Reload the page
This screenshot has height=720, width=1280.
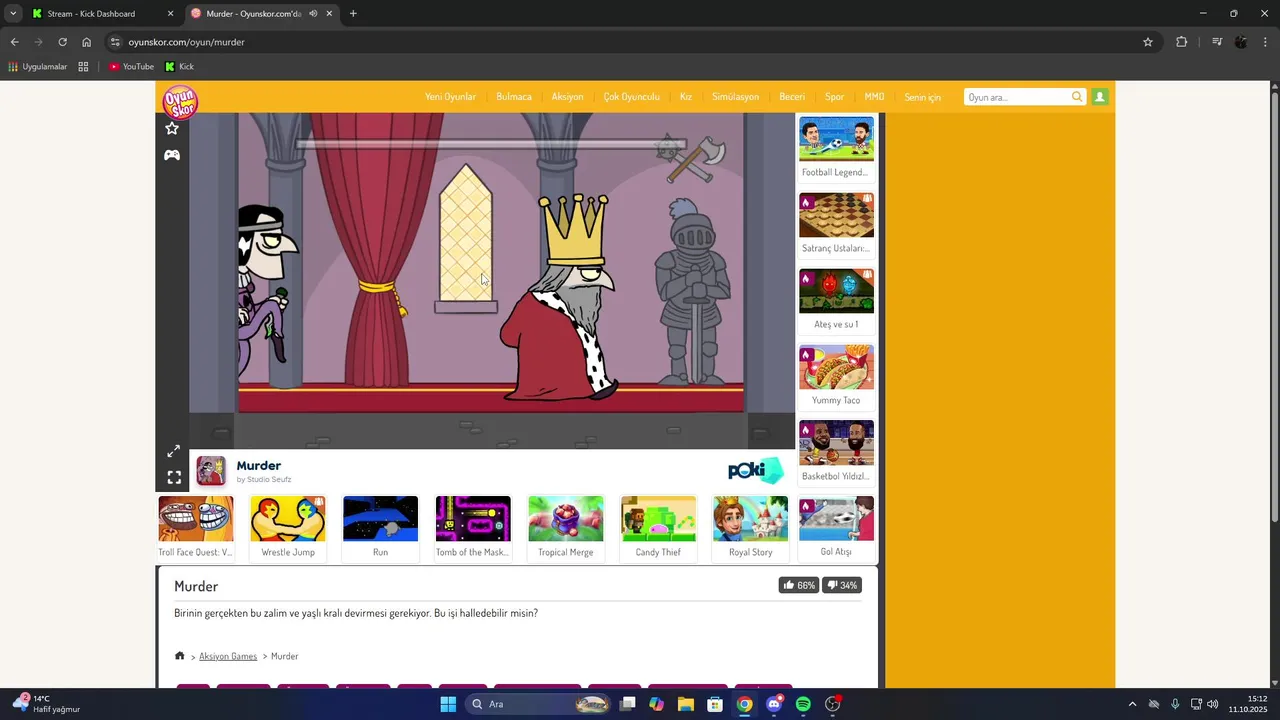[x=62, y=42]
